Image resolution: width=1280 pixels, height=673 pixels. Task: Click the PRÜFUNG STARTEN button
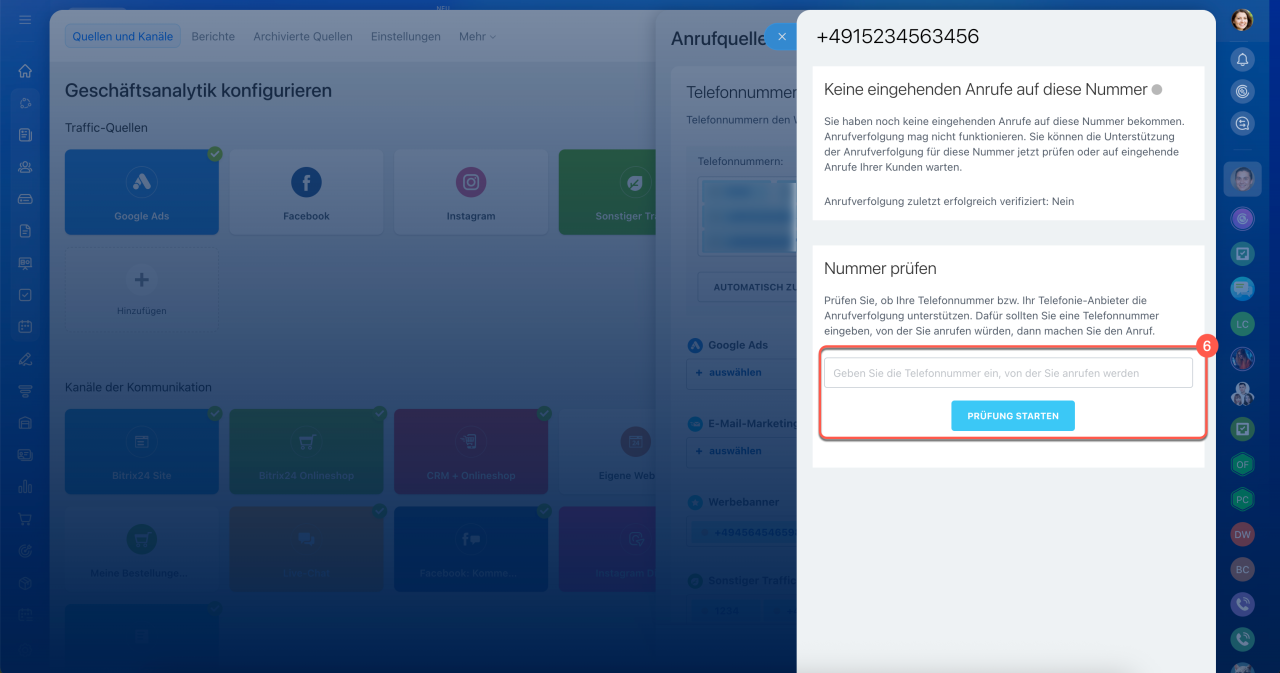[x=1013, y=416]
